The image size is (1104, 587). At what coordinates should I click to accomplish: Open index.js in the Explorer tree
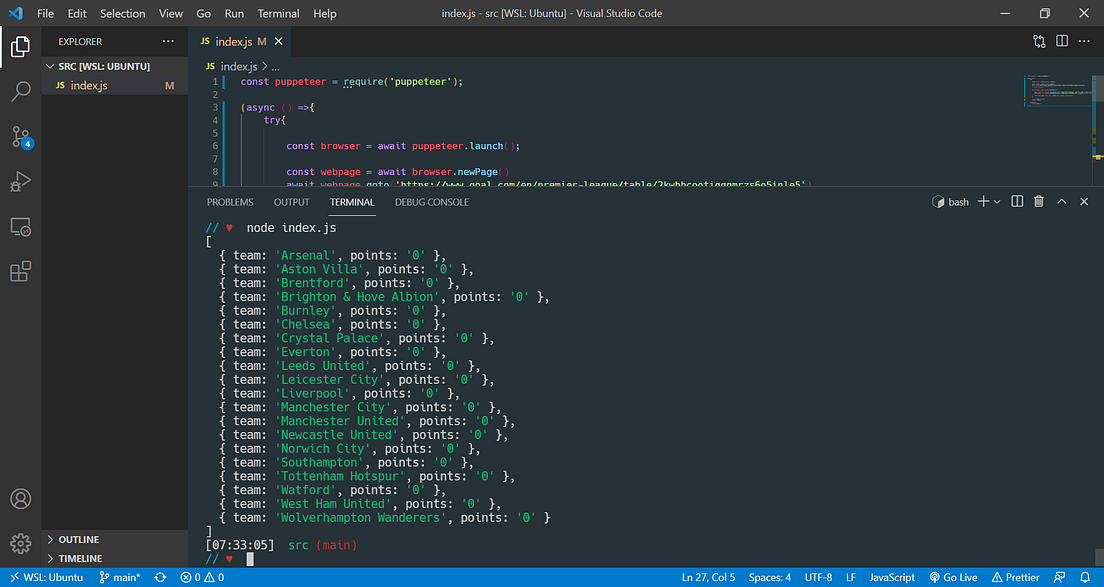[115, 86]
